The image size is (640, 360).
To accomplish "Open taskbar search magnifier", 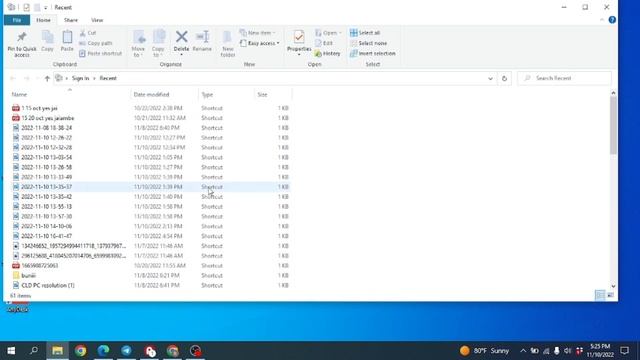I will click(x=34, y=351).
